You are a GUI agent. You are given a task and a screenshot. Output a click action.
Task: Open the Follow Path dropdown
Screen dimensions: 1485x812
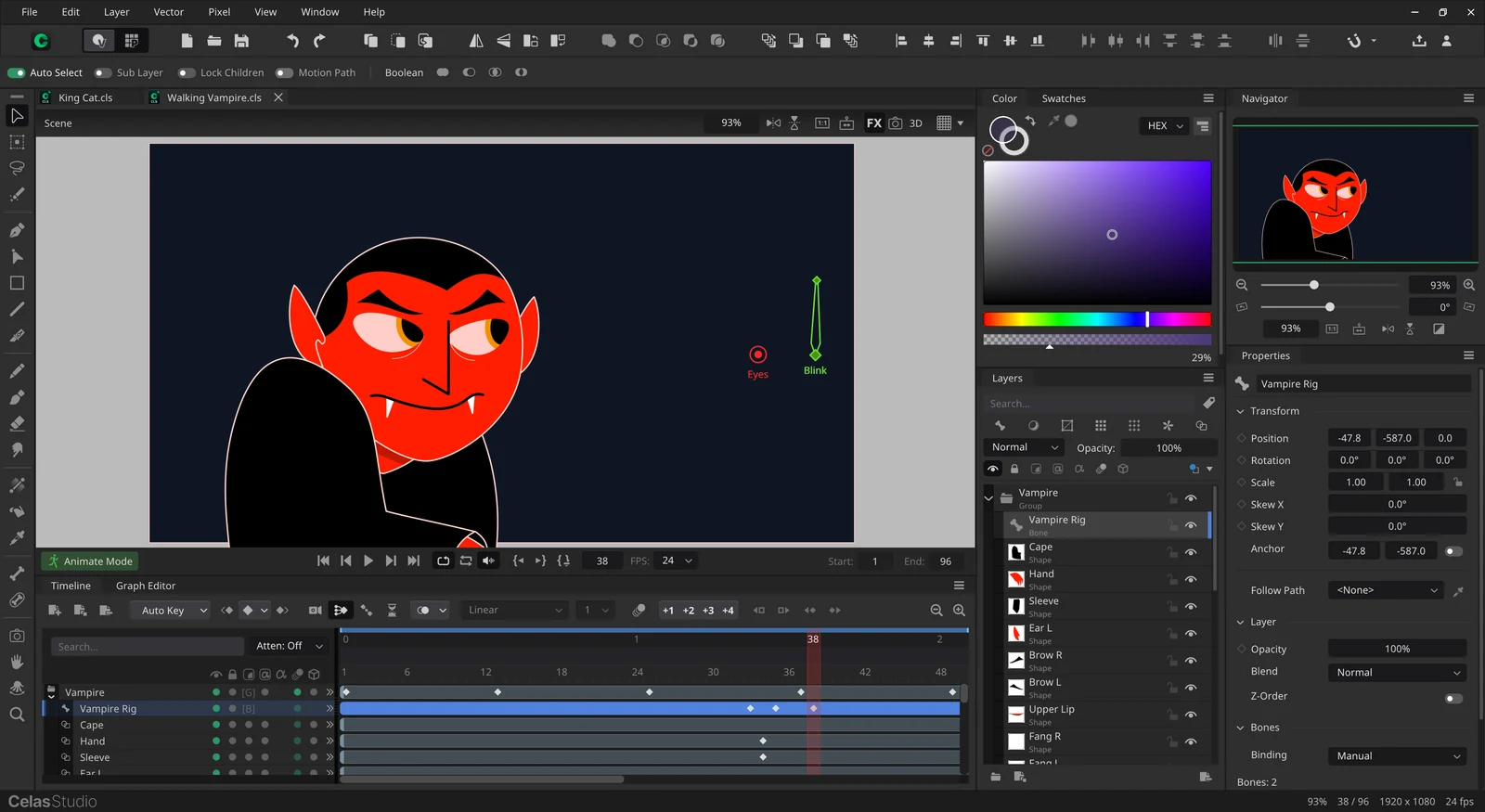tap(1387, 590)
